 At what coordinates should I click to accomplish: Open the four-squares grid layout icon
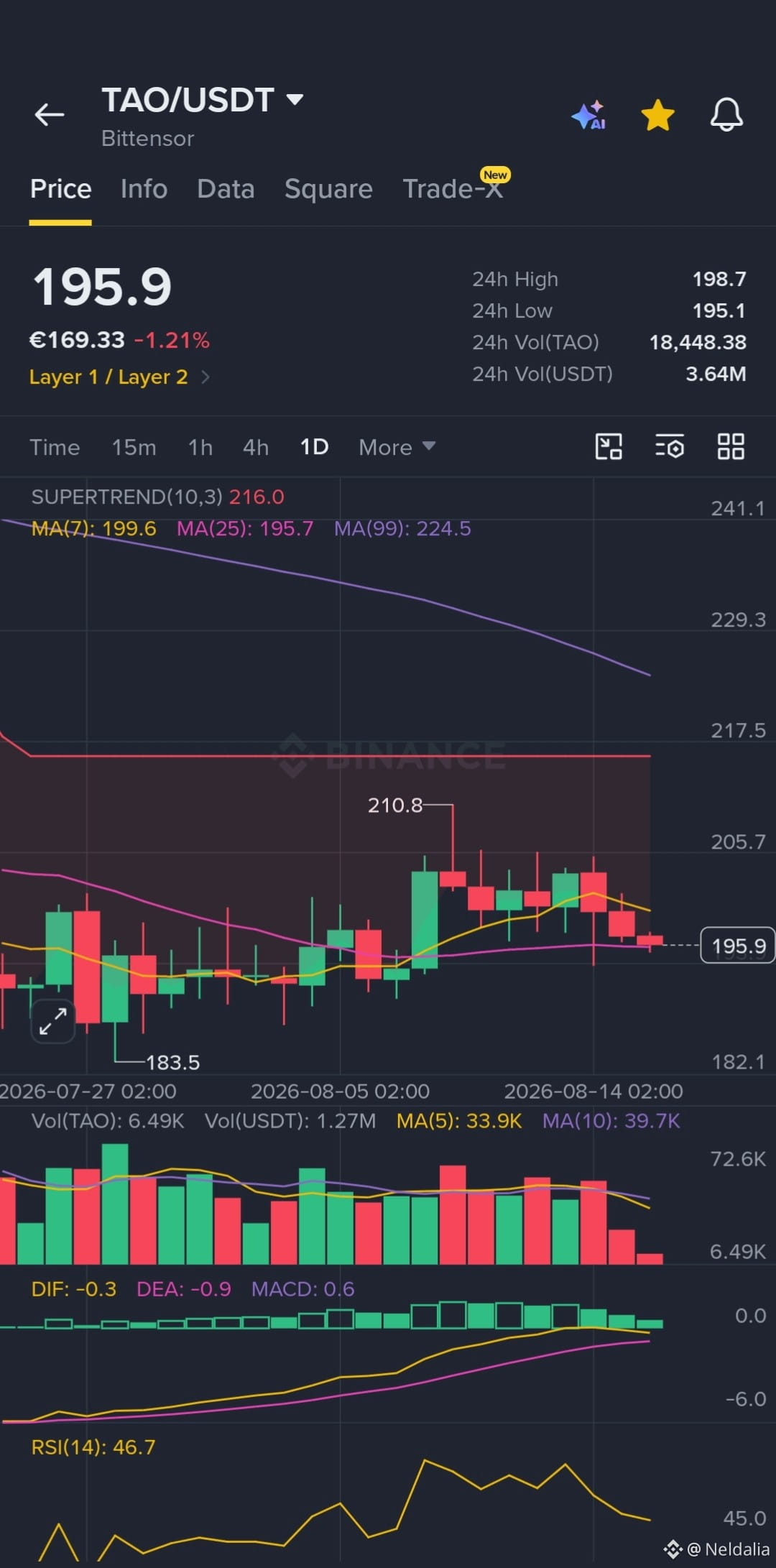coord(731,446)
